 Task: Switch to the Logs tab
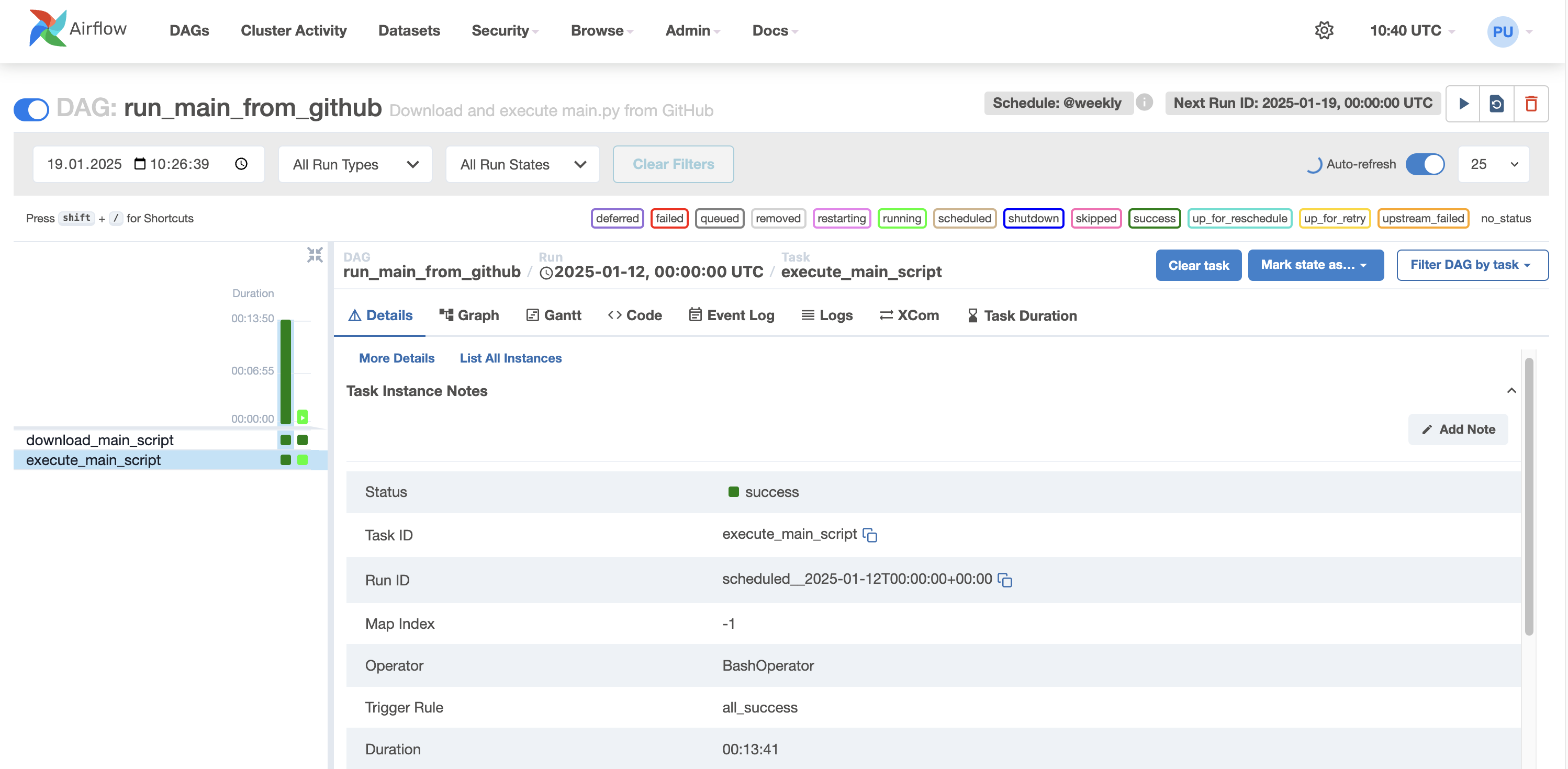click(x=827, y=315)
